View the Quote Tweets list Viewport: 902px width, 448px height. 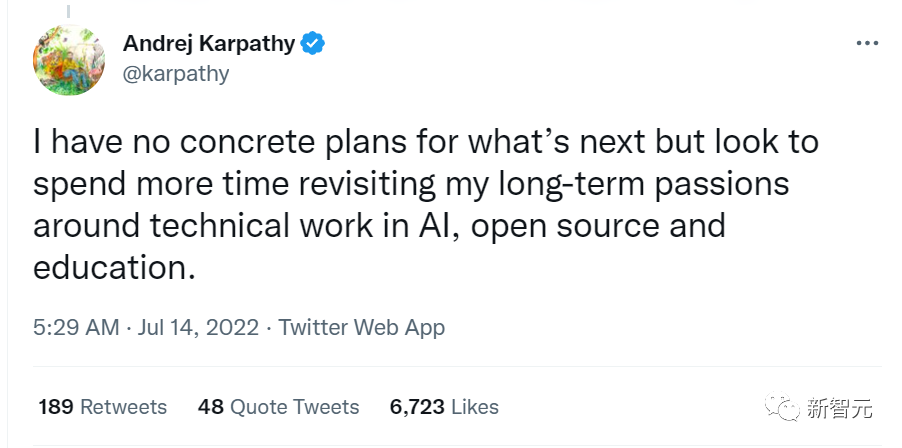294,407
